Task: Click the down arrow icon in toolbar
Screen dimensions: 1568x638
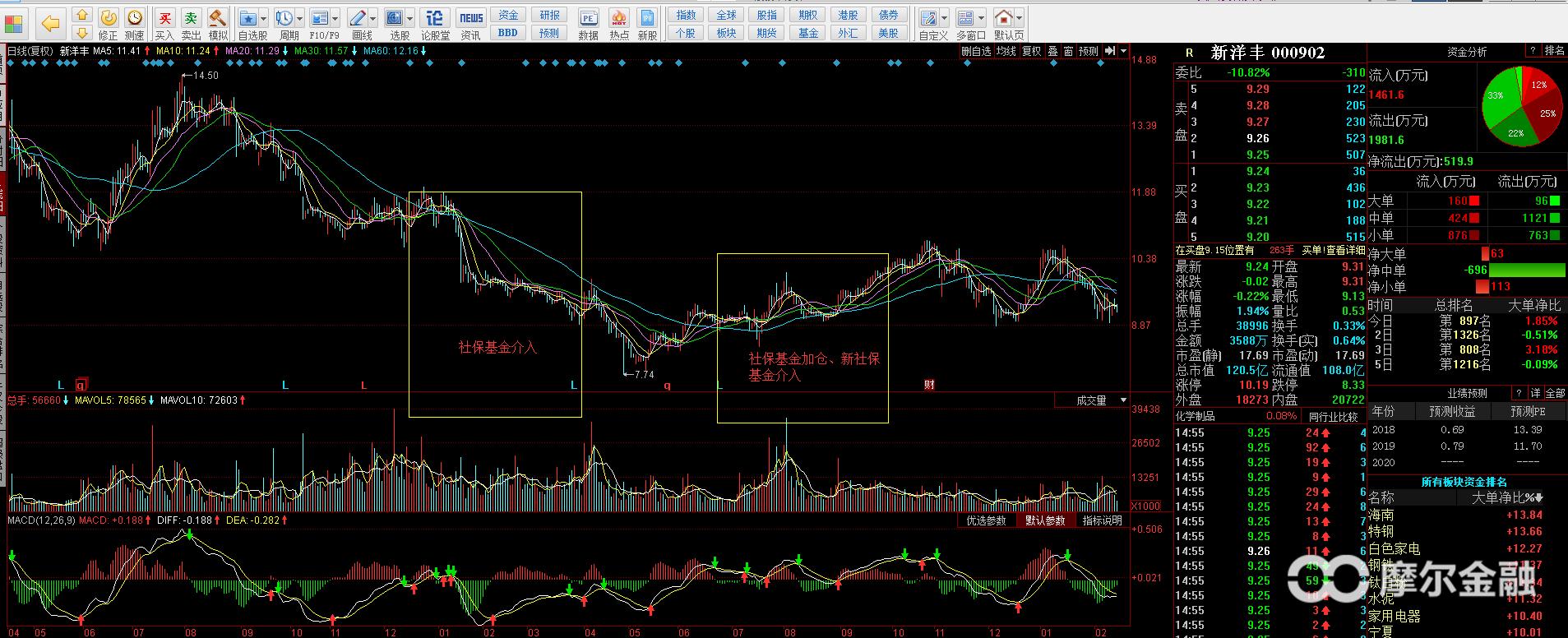Action: tap(81, 33)
